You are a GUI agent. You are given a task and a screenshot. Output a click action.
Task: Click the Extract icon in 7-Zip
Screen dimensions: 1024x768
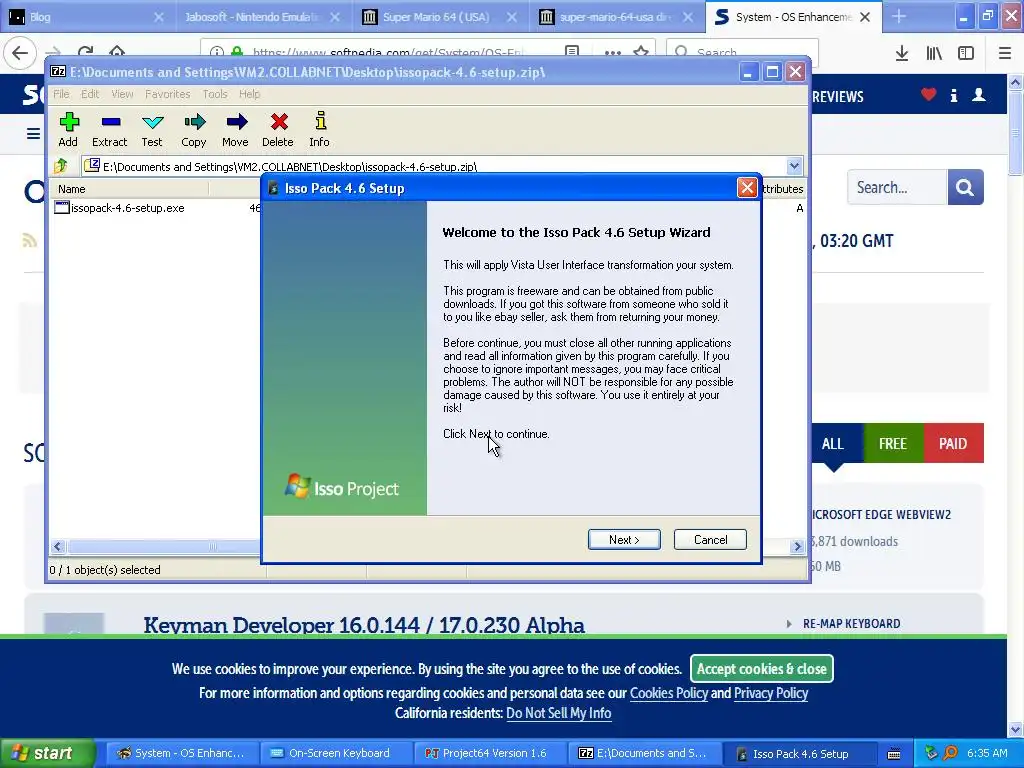(x=110, y=129)
